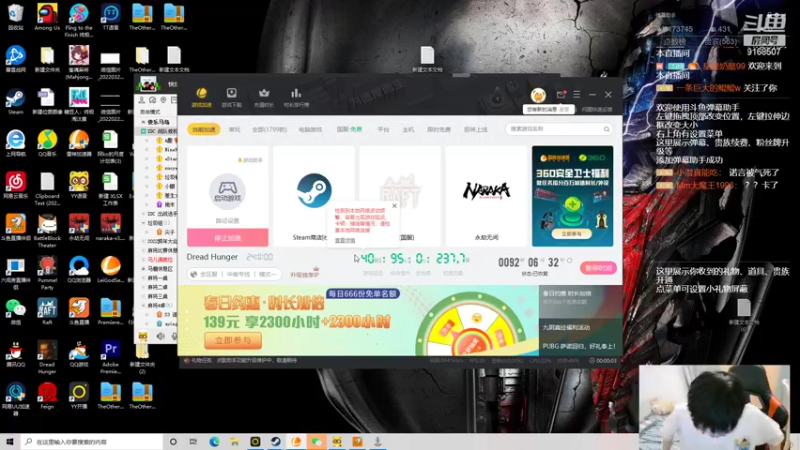Screen dimensions: 800x450
Task: Open Microsoft Edge from taskbar
Action: point(214,441)
